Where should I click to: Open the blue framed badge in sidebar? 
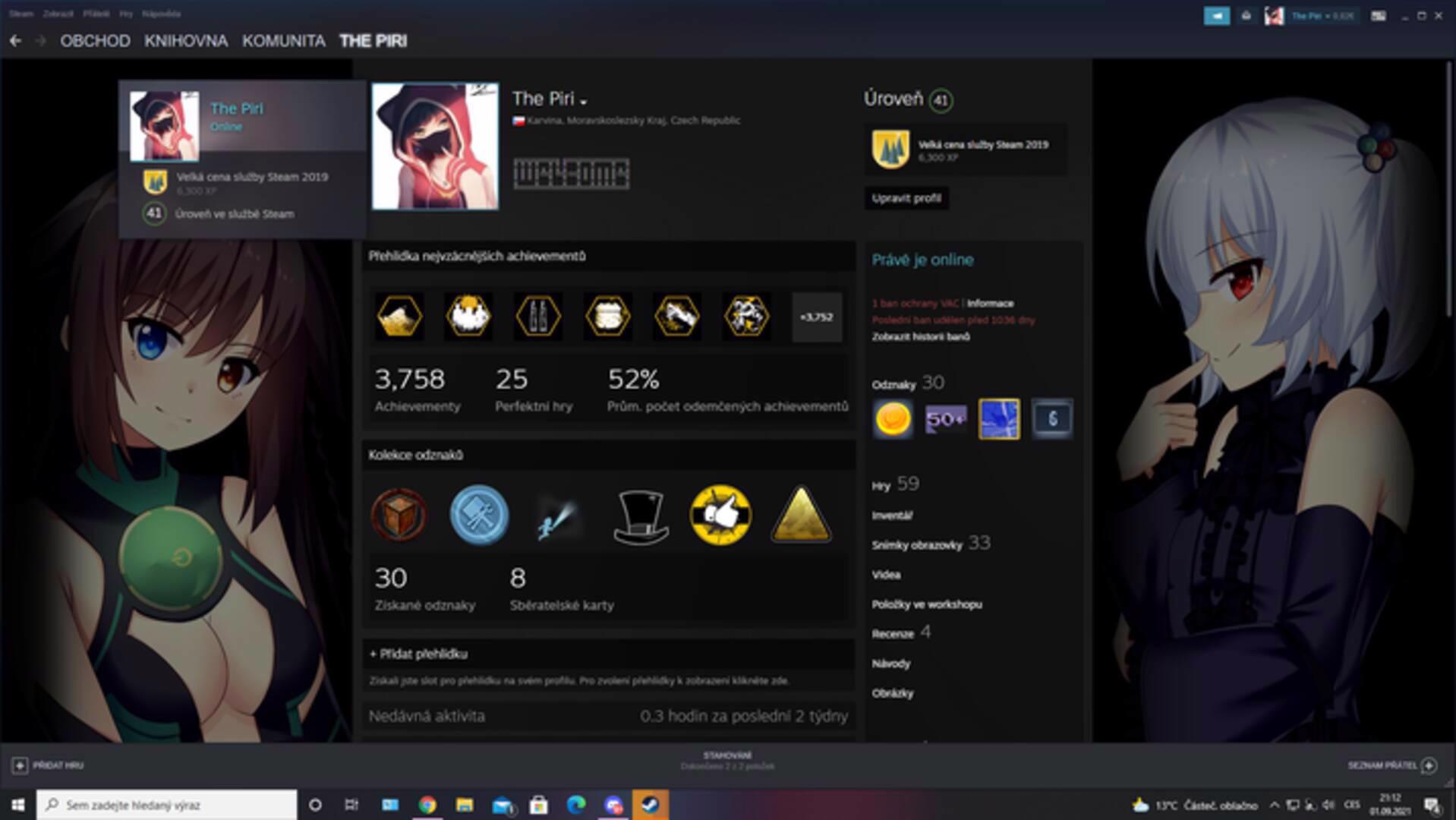[x=999, y=418]
